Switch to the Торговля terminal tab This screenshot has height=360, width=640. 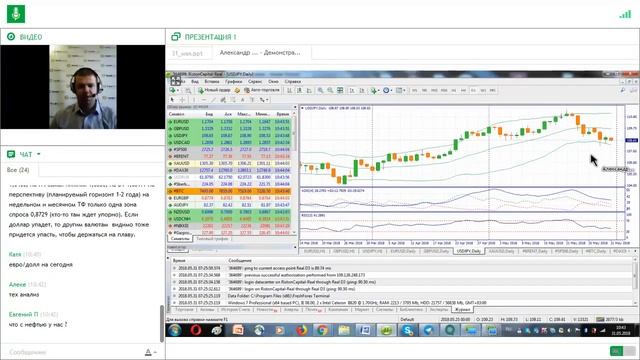184,310
